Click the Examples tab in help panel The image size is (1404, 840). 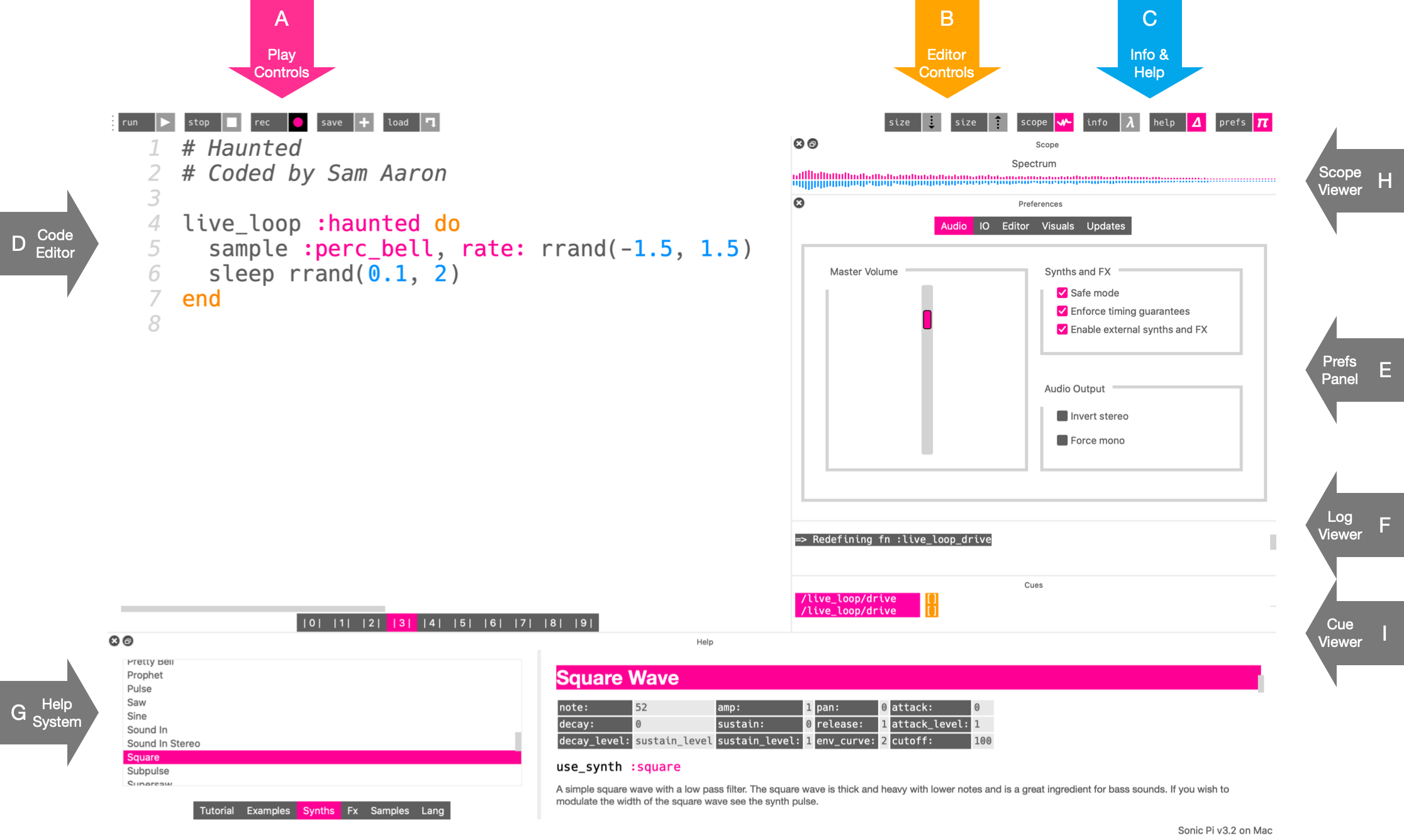[x=270, y=812]
